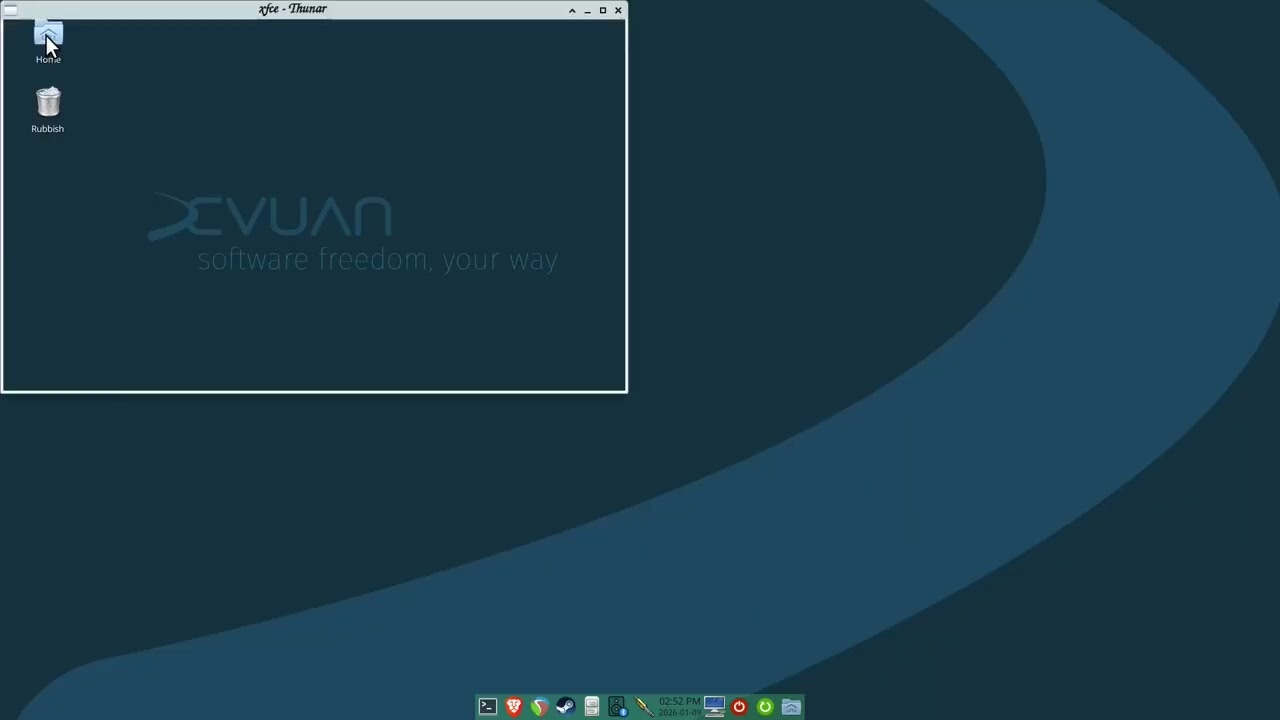Close the xfce - Thunar window
Viewport: 1280px width, 720px height.
(x=618, y=10)
